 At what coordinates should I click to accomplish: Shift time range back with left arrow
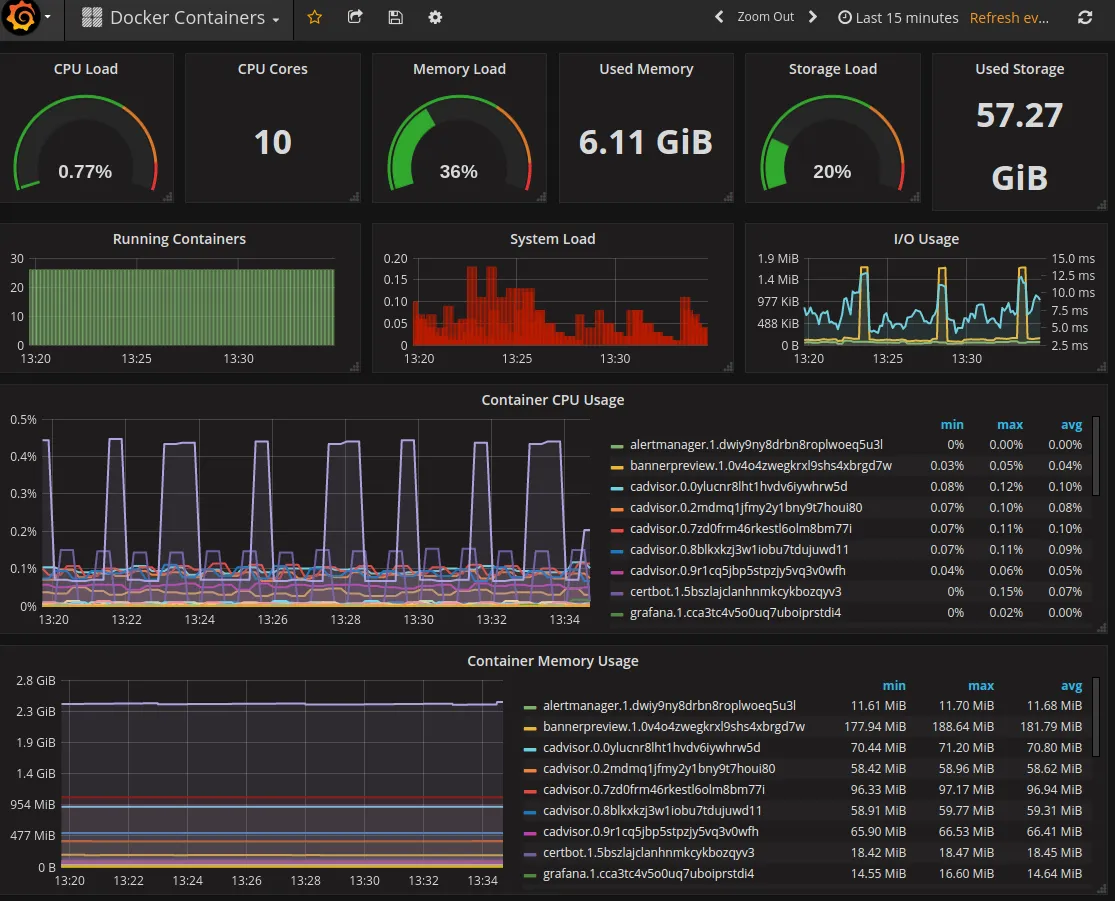click(719, 16)
